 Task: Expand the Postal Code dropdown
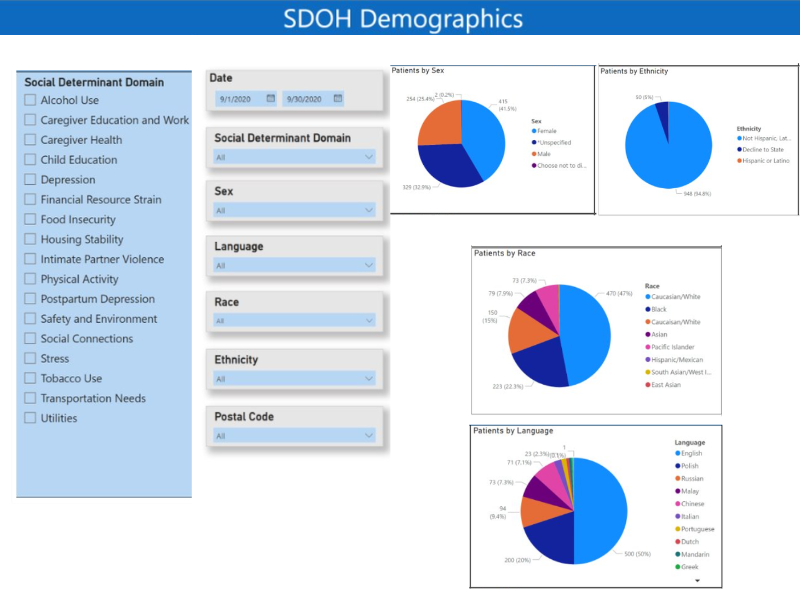[x=368, y=436]
